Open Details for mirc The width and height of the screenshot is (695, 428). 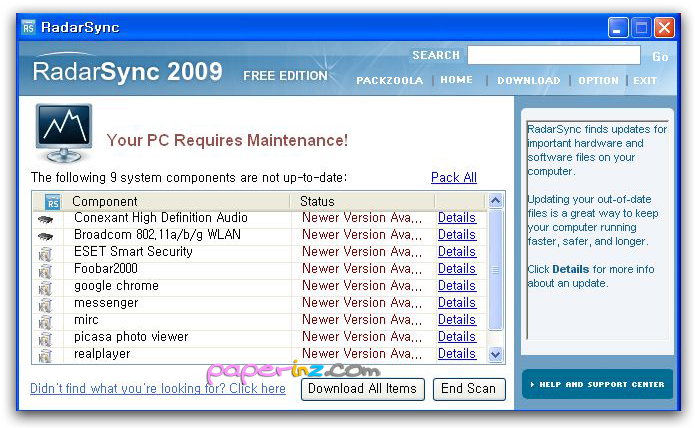click(457, 319)
